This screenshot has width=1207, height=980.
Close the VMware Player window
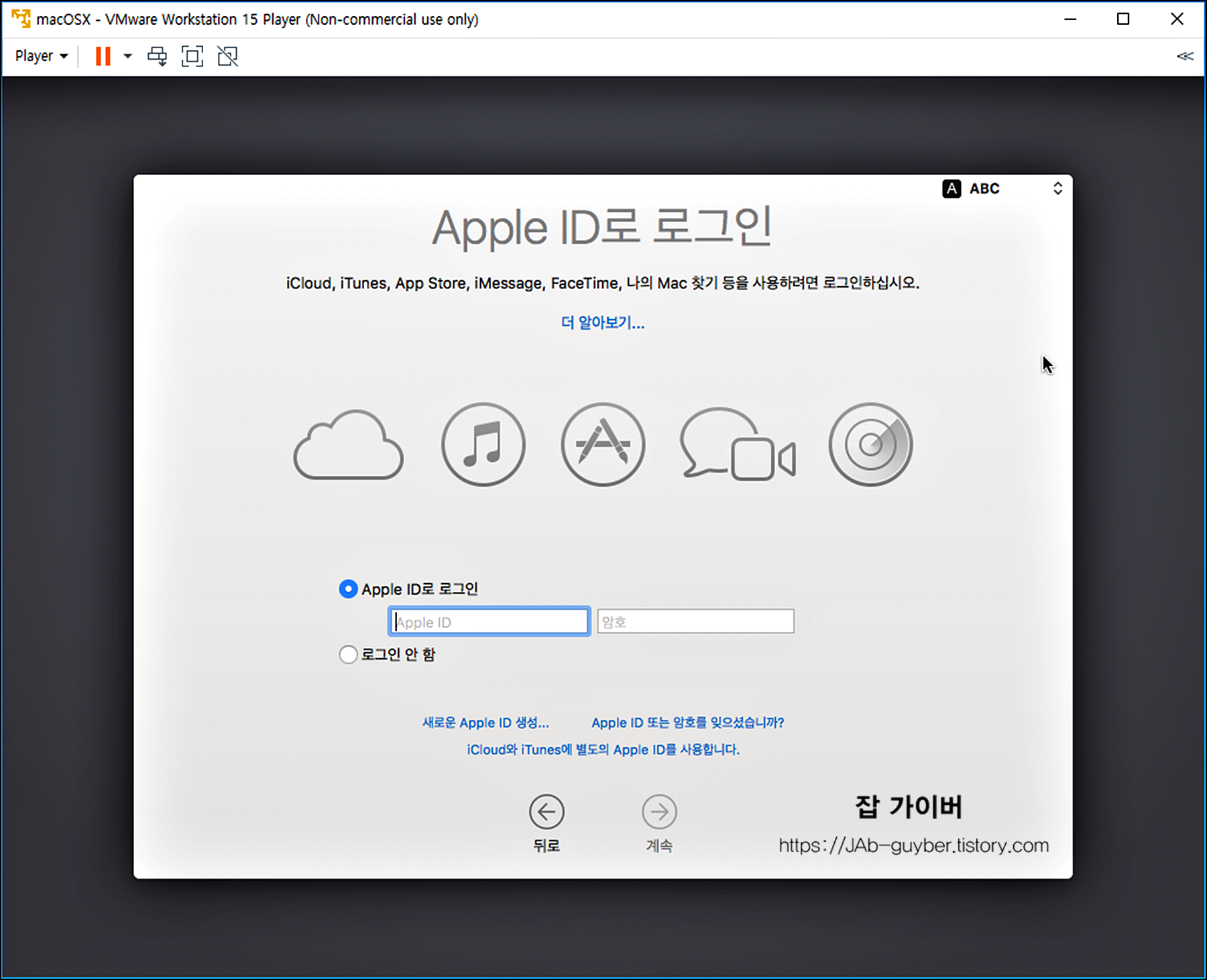click(x=1177, y=19)
